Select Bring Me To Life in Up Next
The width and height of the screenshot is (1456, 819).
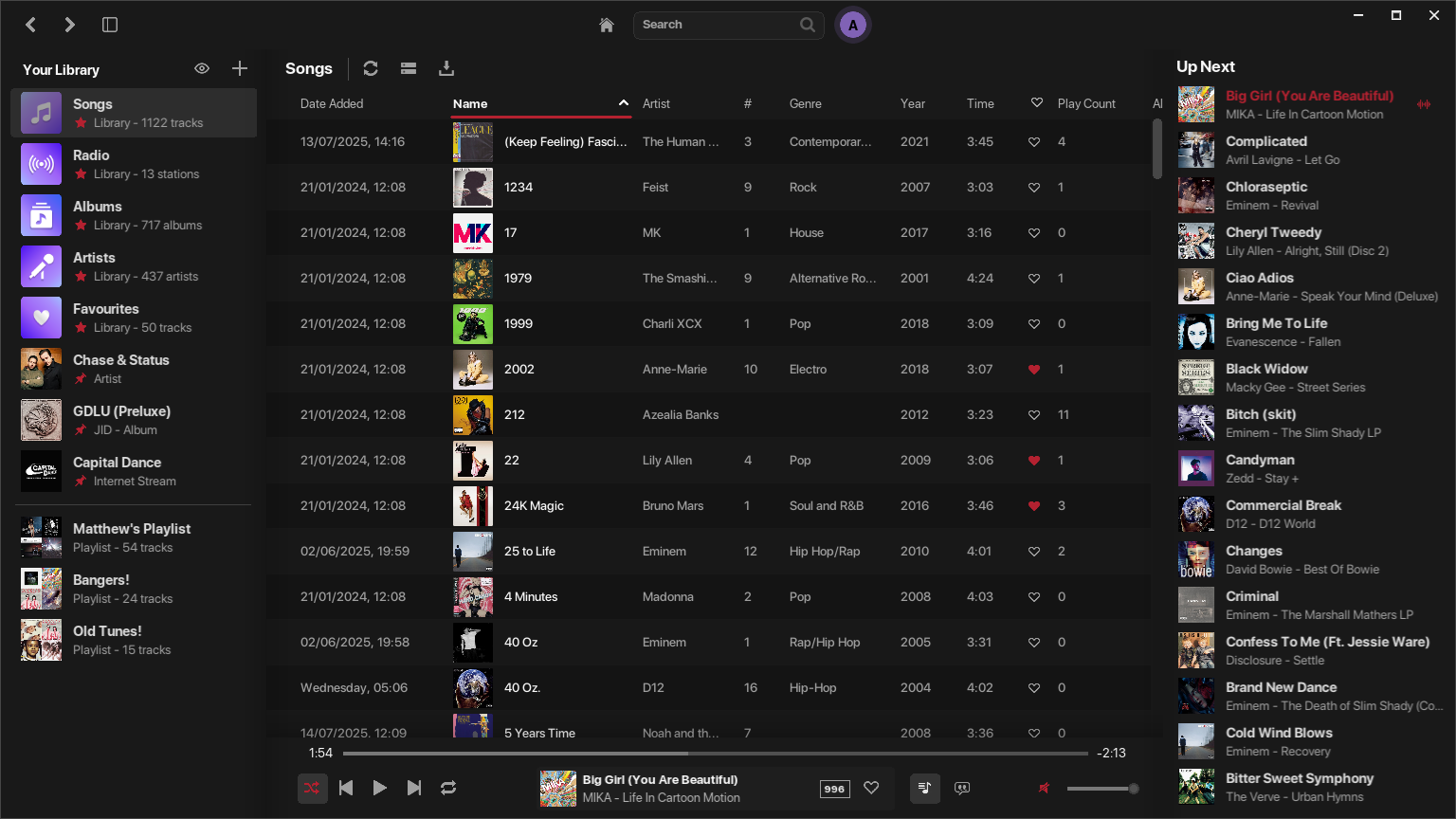pyautogui.click(x=1310, y=332)
